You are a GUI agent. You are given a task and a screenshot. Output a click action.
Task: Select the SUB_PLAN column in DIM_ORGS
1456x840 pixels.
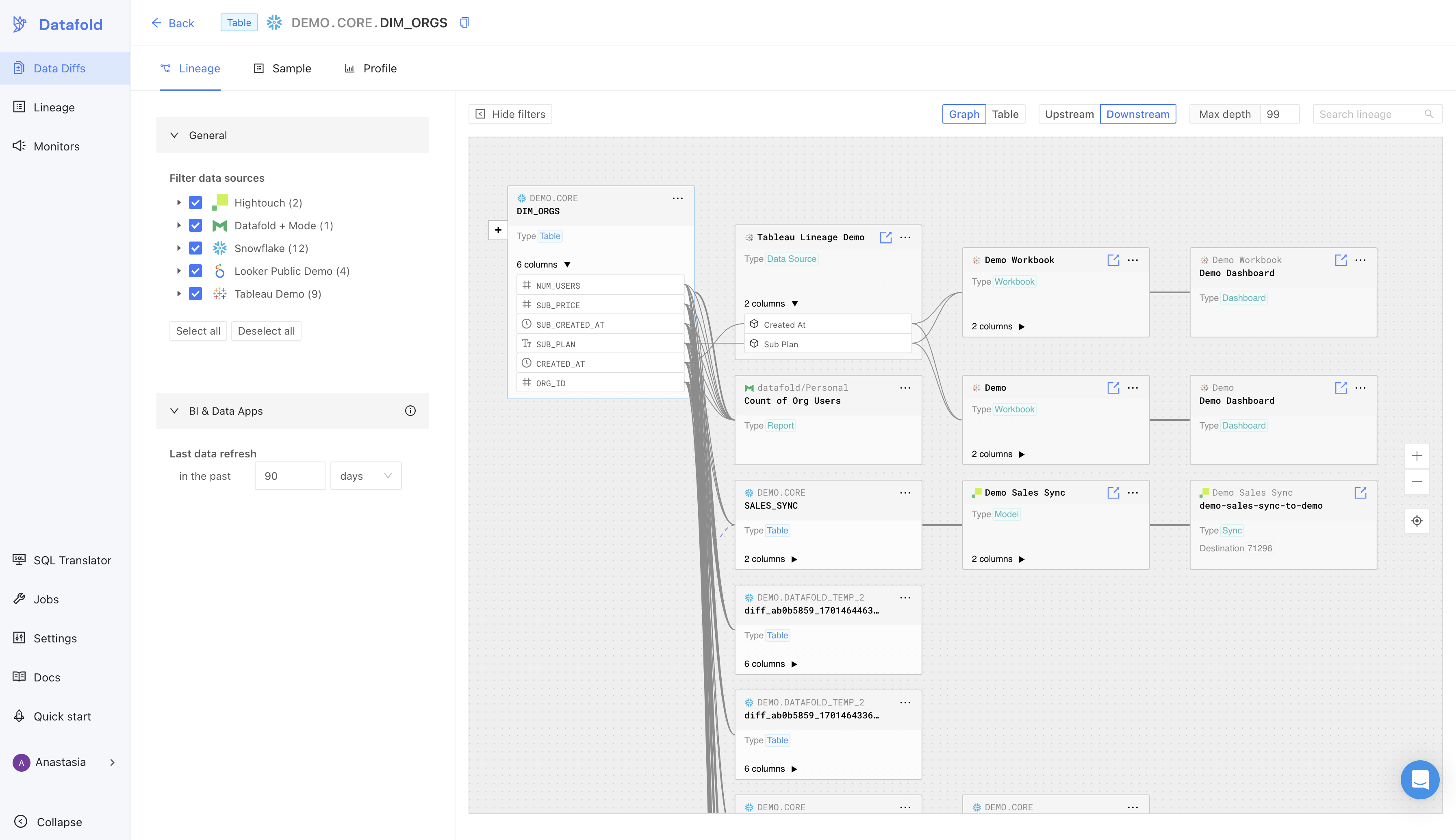click(600, 344)
